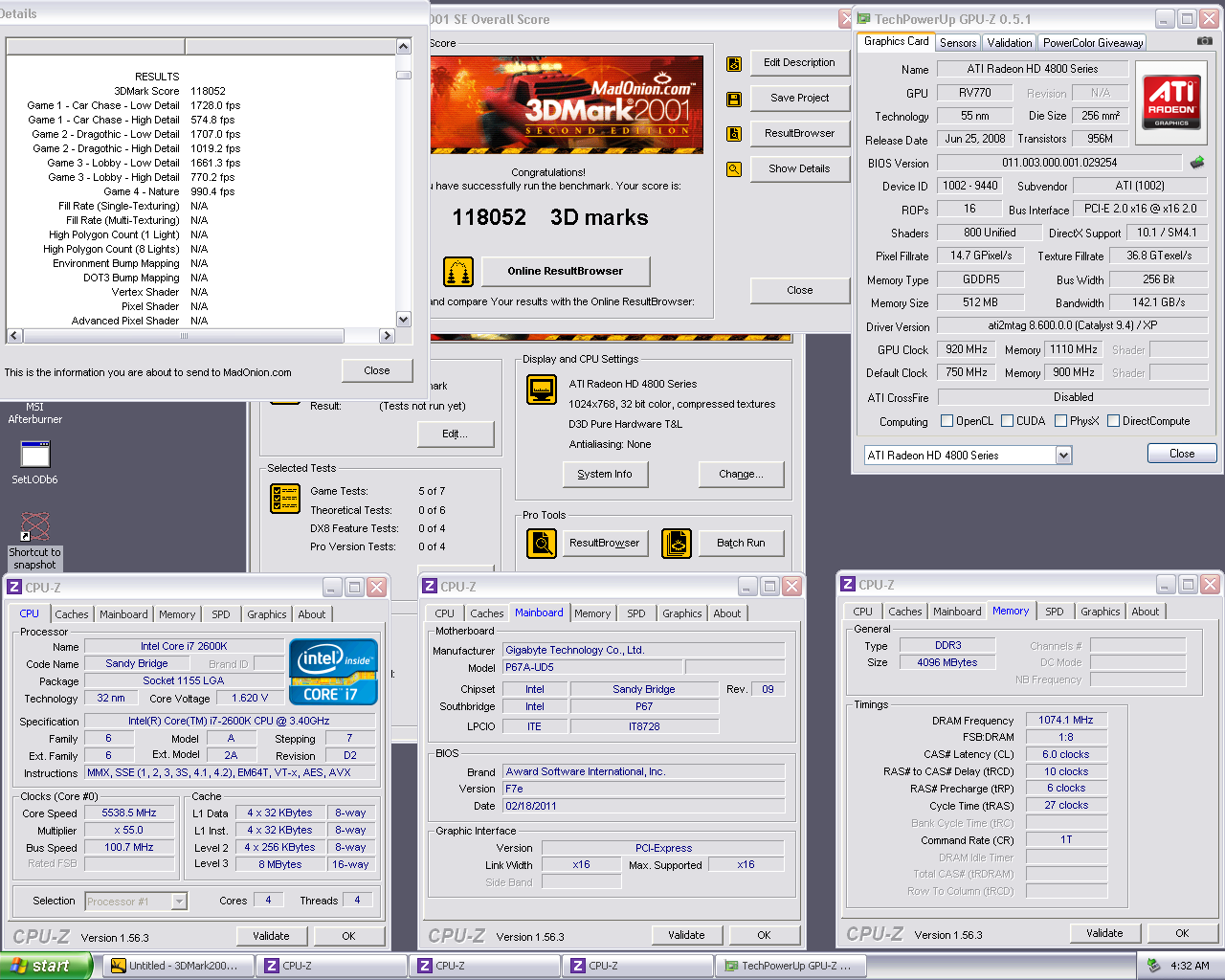Take a GPU-Z screenshot with camera icon
The image size is (1225, 980).
[x=1205, y=41]
